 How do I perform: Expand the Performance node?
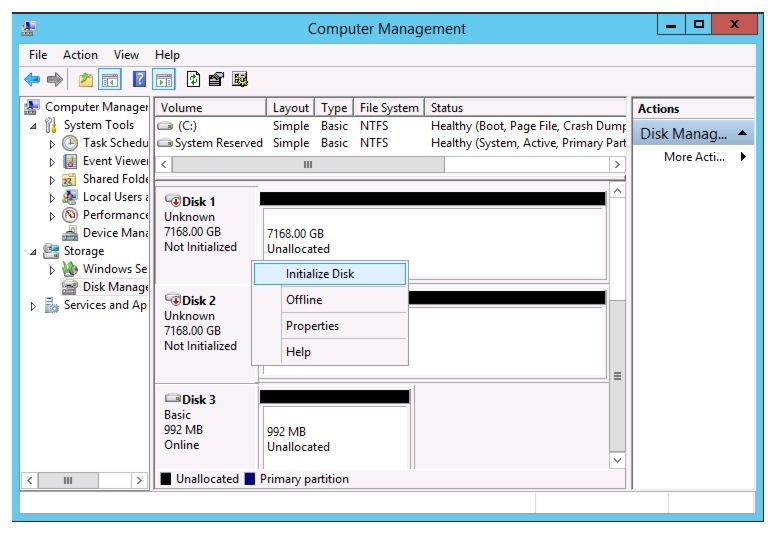tap(52, 216)
